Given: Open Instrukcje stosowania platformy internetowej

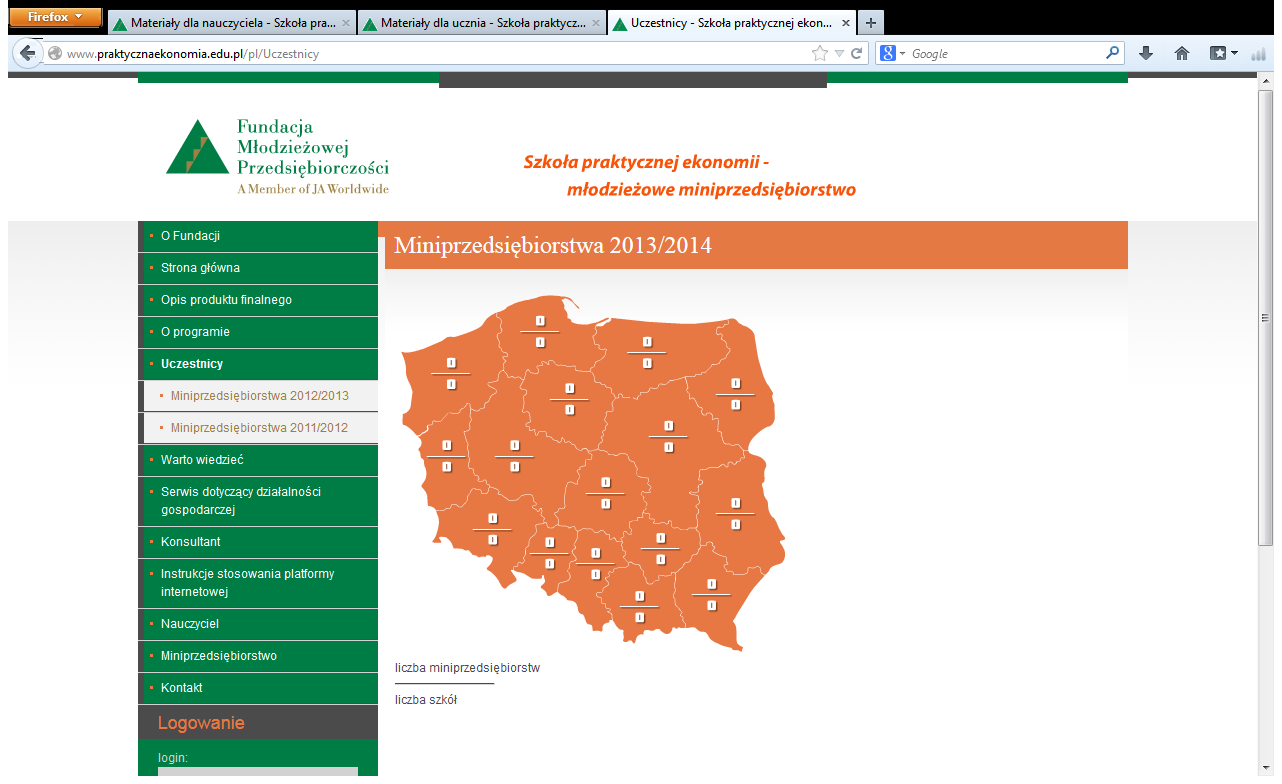Looking at the screenshot, I should click(x=258, y=583).
